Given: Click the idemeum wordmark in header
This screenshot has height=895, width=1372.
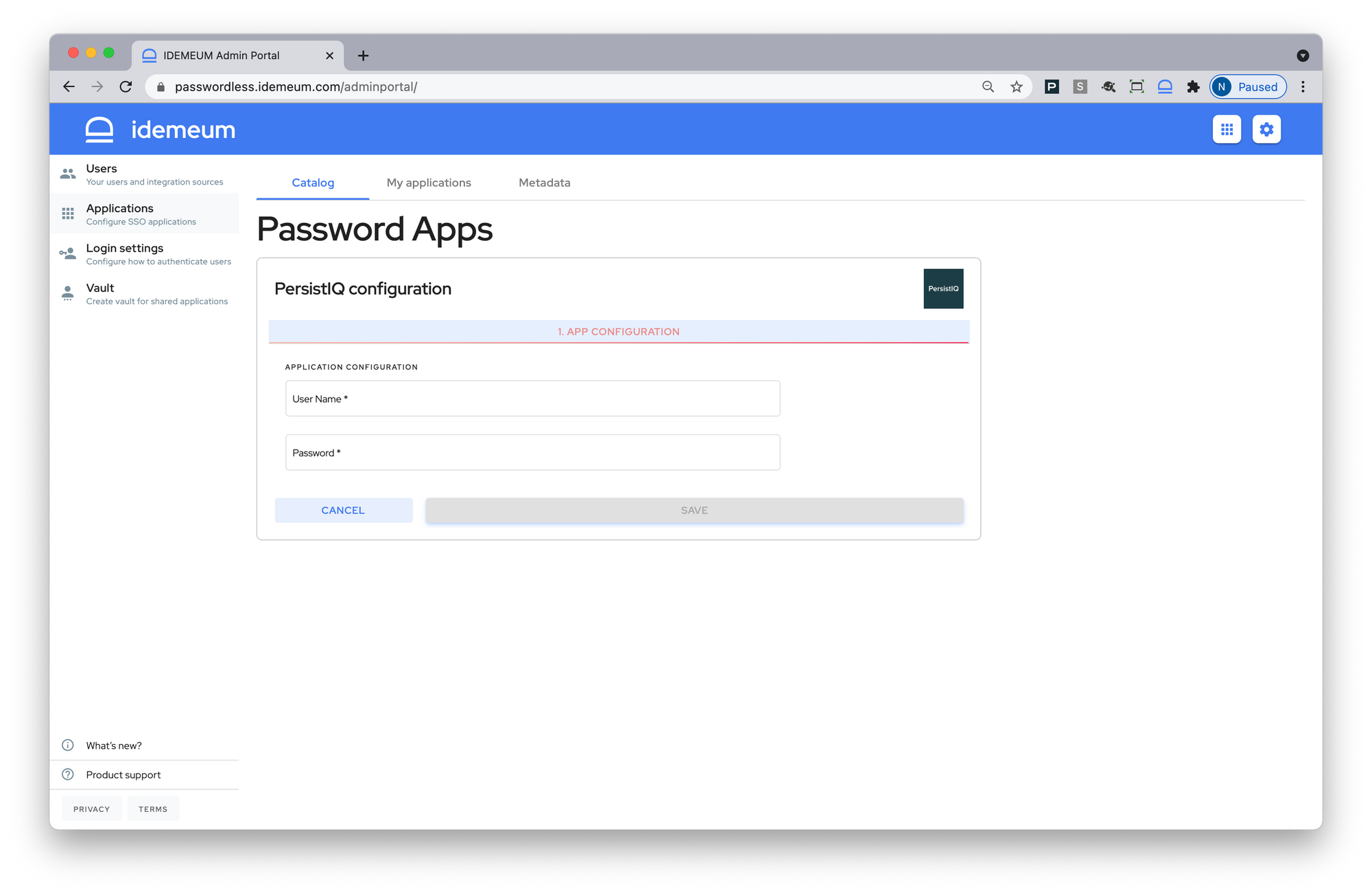Looking at the screenshot, I should point(183,130).
